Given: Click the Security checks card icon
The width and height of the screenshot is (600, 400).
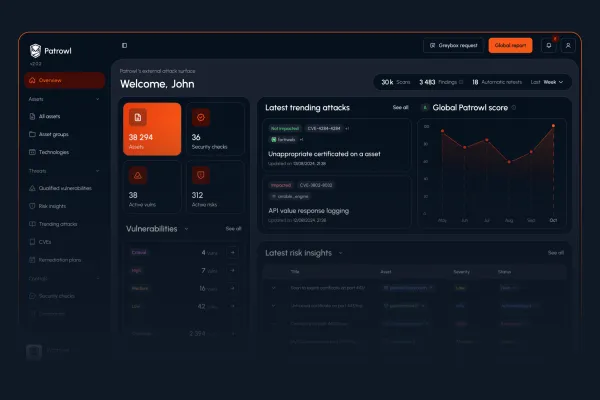Looking at the screenshot, I should (x=201, y=117).
